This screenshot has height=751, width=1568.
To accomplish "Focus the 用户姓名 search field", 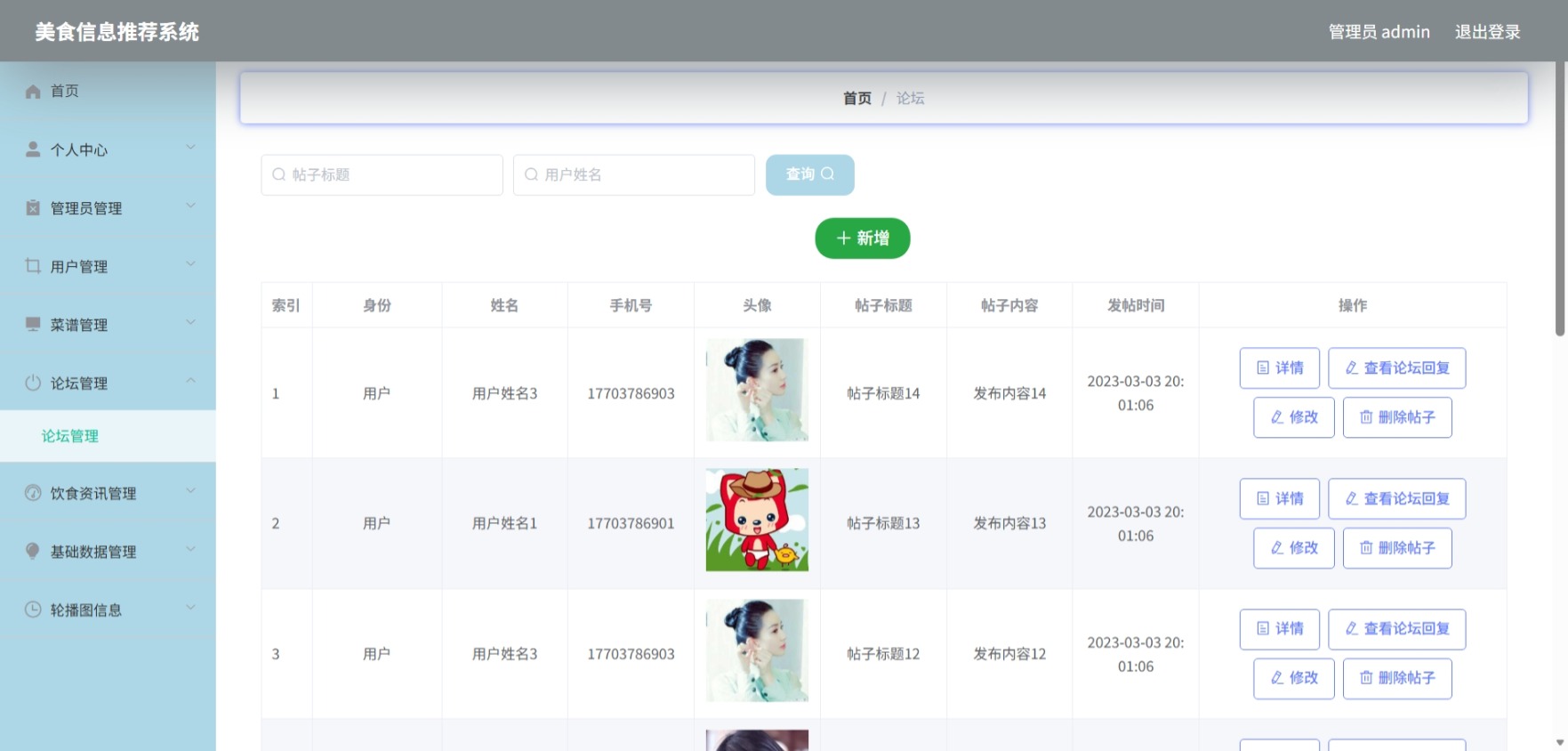I will (634, 174).
